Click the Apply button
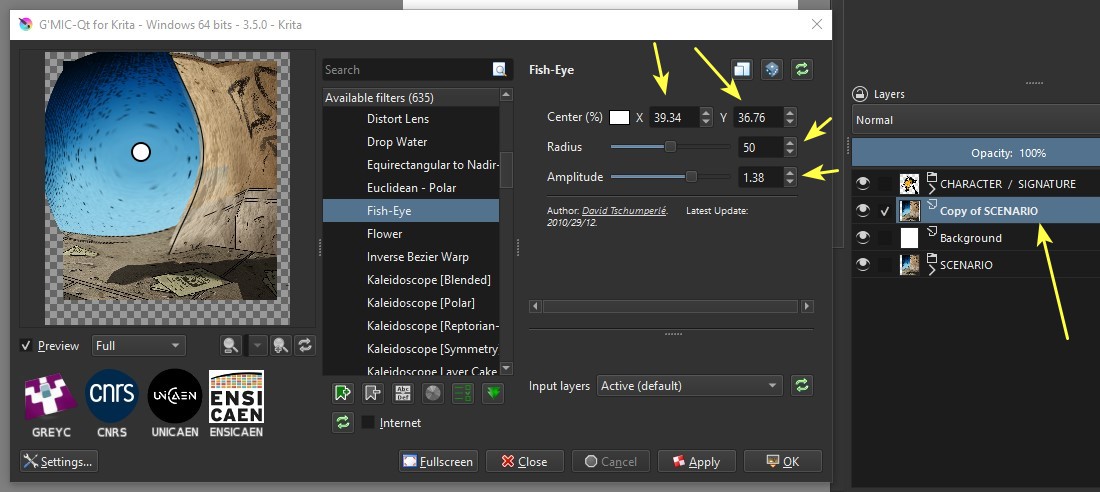The width and height of the screenshot is (1100, 492). pos(697,461)
